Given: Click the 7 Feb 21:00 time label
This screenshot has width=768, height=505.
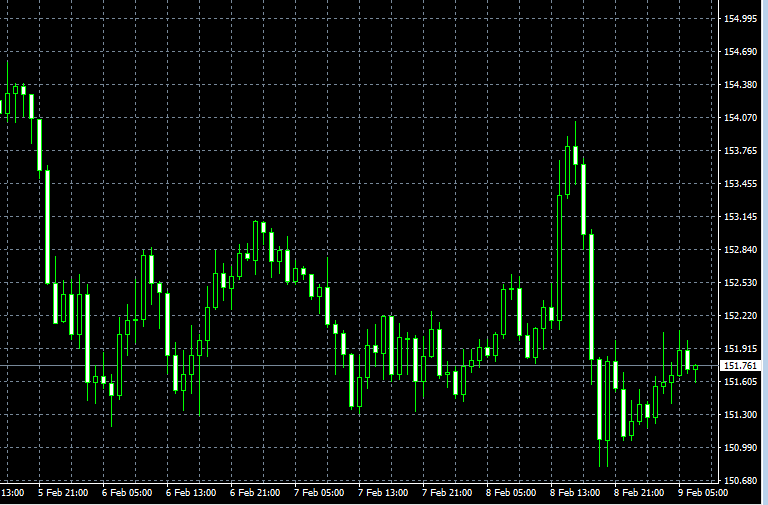Looking at the screenshot, I should tap(447, 493).
